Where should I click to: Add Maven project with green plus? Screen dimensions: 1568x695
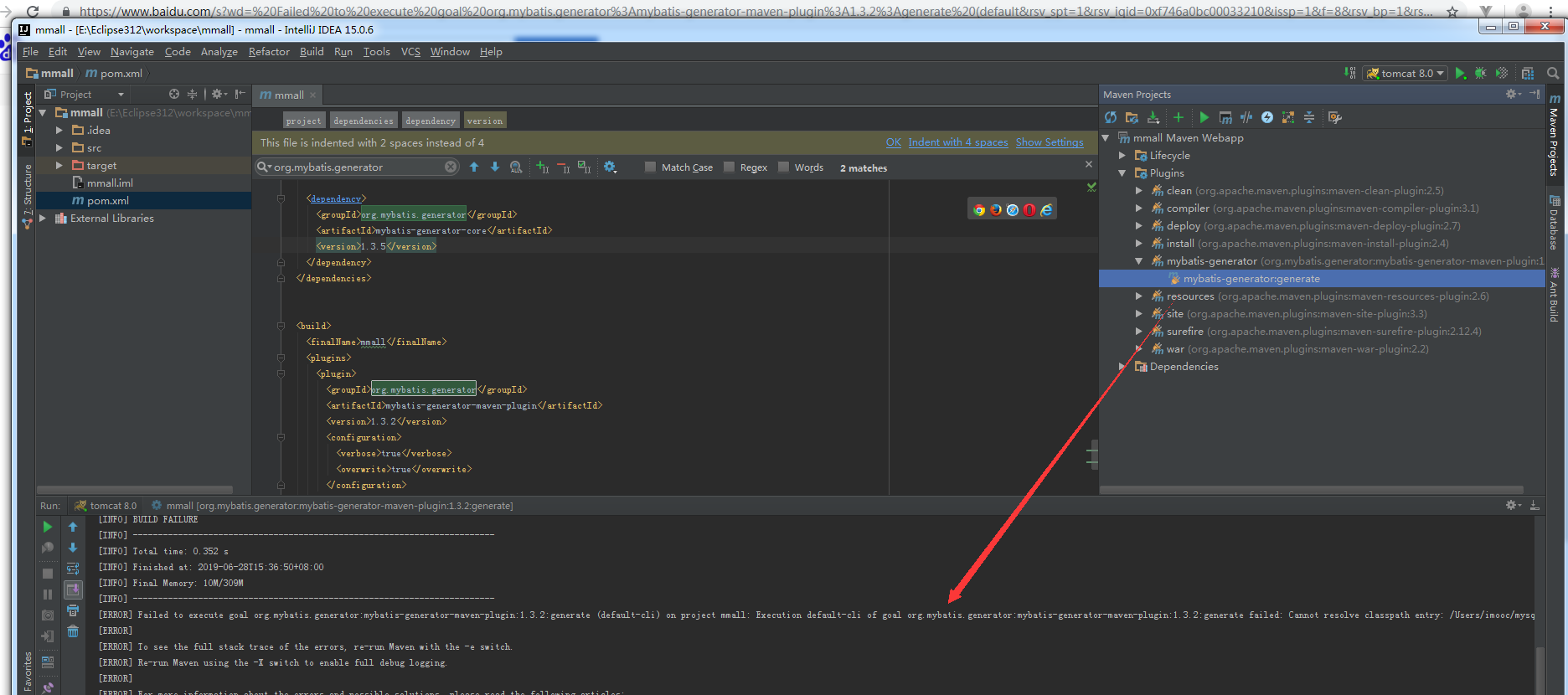(x=1179, y=117)
